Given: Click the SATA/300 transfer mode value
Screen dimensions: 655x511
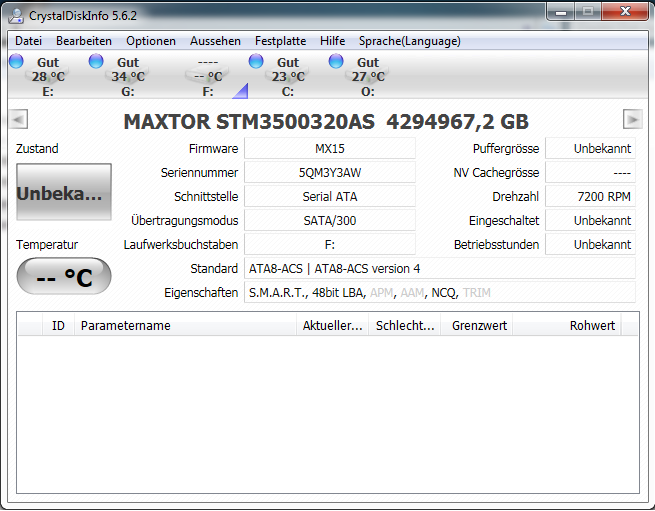Looking at the screenshot, I should (x=330, y=221).
